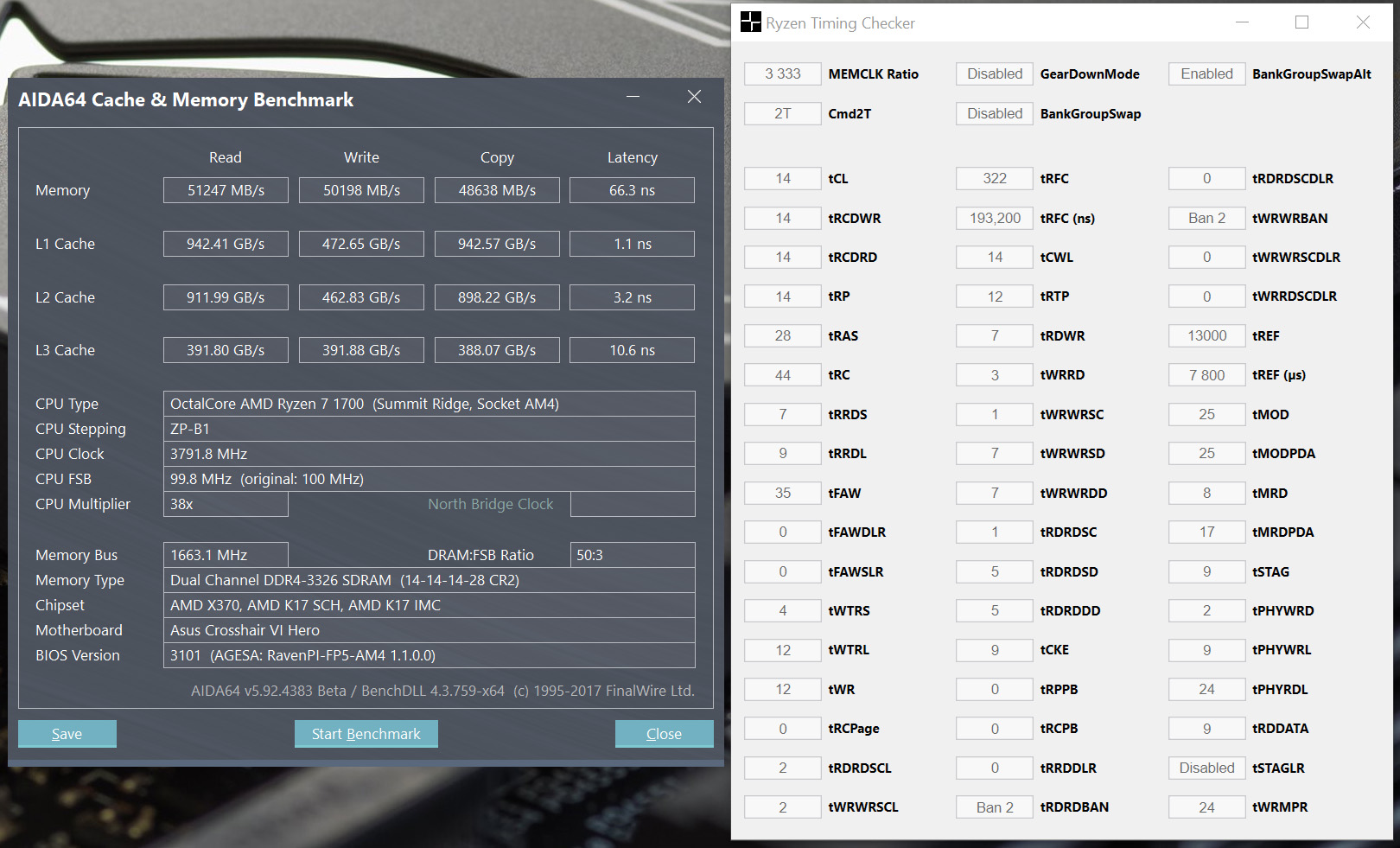The width and height of the screenshot is (1400, 848).
Task: Click the L2 Cache read value 911.99 GB/s
Action: [226, 297]
